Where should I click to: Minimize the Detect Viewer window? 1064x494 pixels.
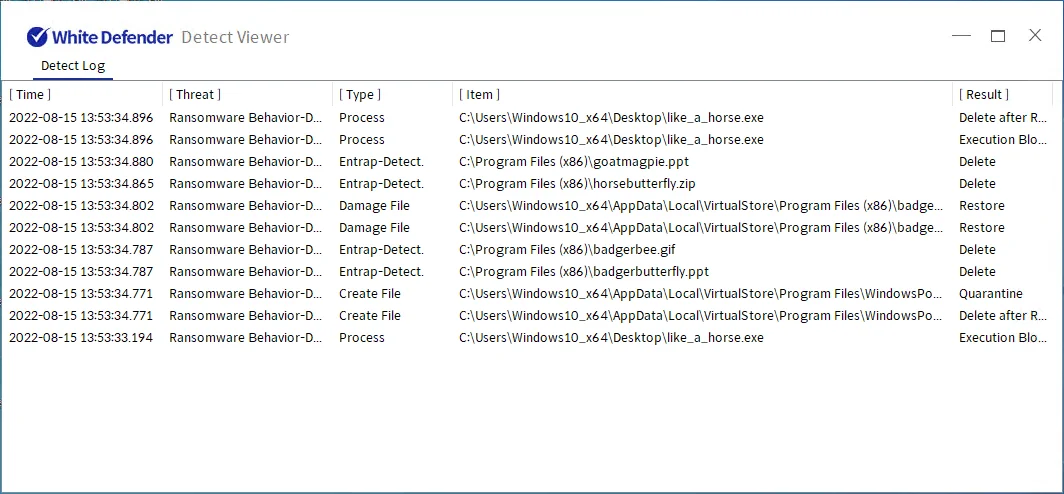(961, 36)
